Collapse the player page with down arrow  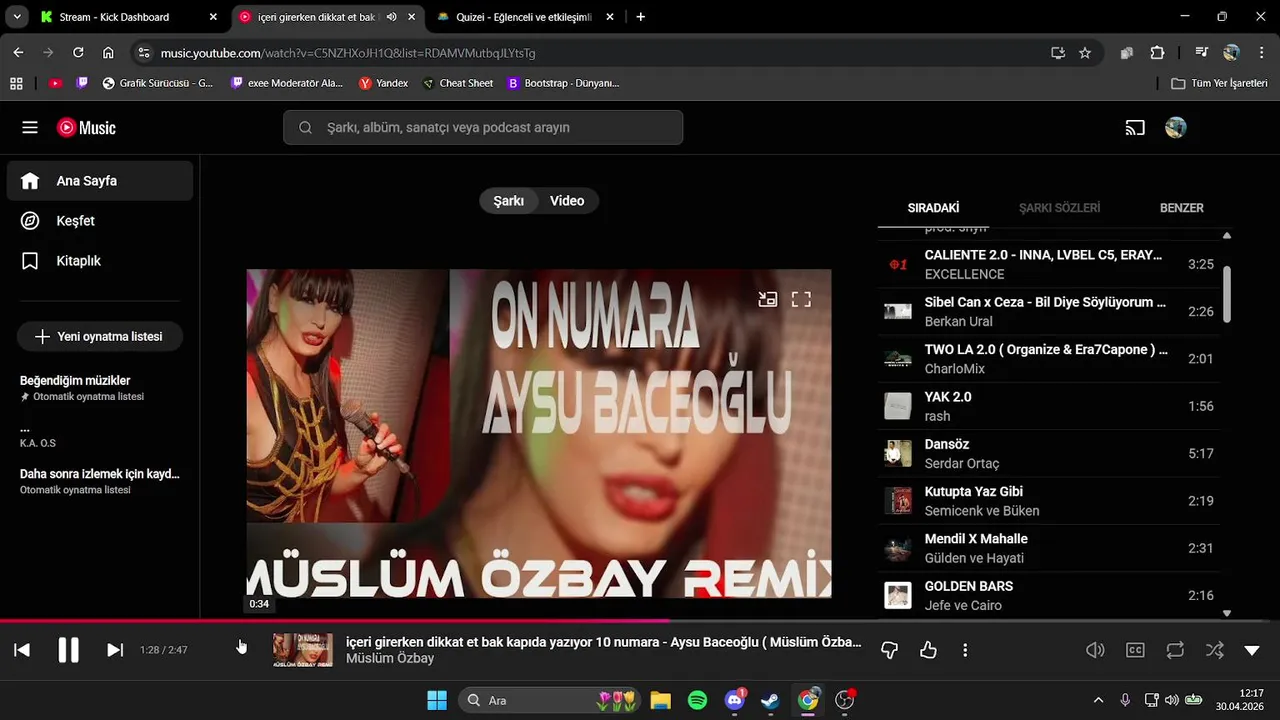click(x=1252, y=650)
